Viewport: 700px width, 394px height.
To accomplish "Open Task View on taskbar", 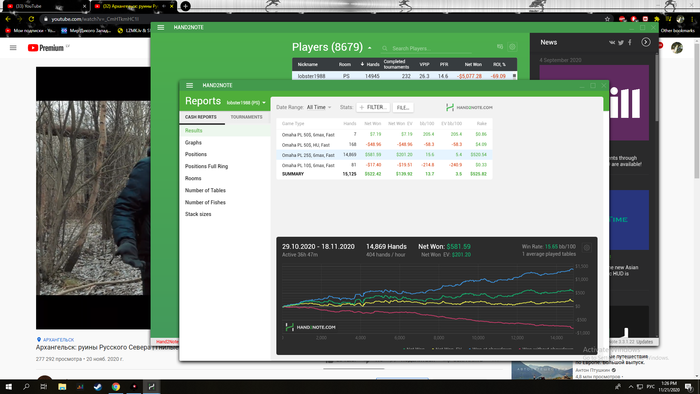I will 43,387.
